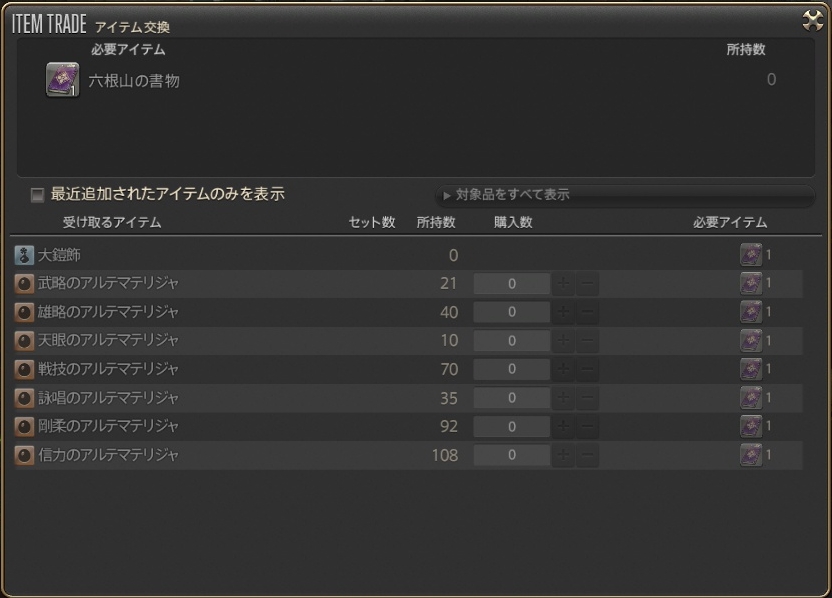Click the 詠唱のアルテマテリジャ materia icon
Viewport: 832px width, 598px height.
[x=24, y=399]
